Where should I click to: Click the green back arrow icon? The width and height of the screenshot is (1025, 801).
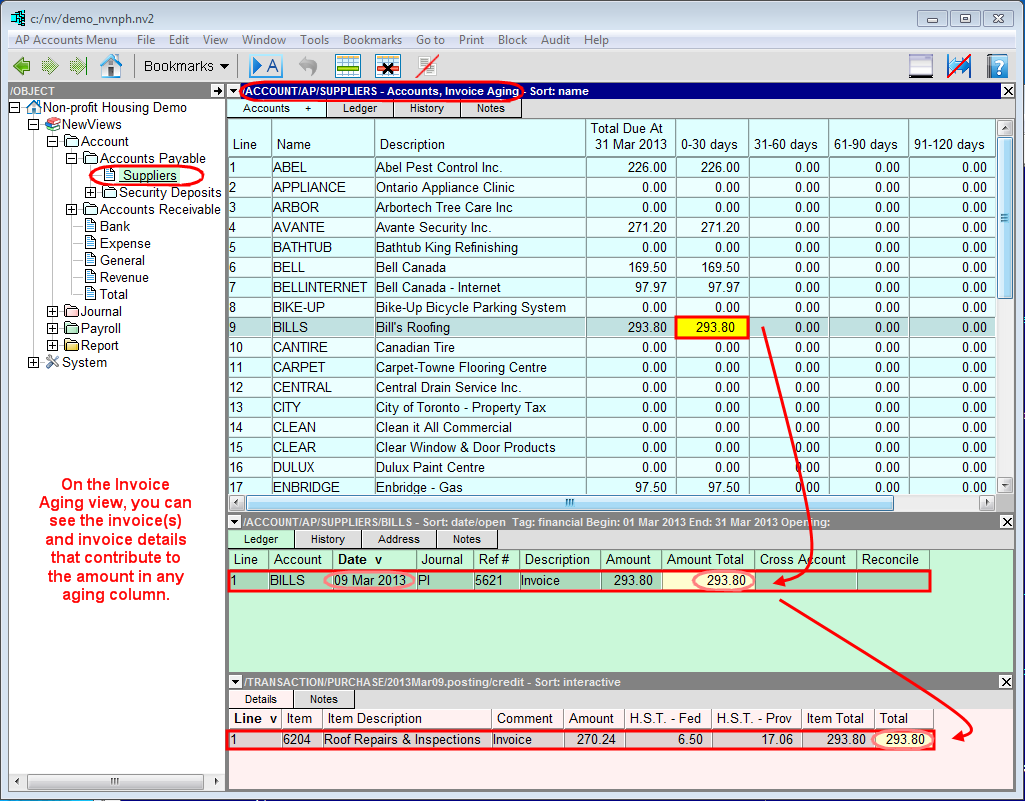click(x=21, y=66)
